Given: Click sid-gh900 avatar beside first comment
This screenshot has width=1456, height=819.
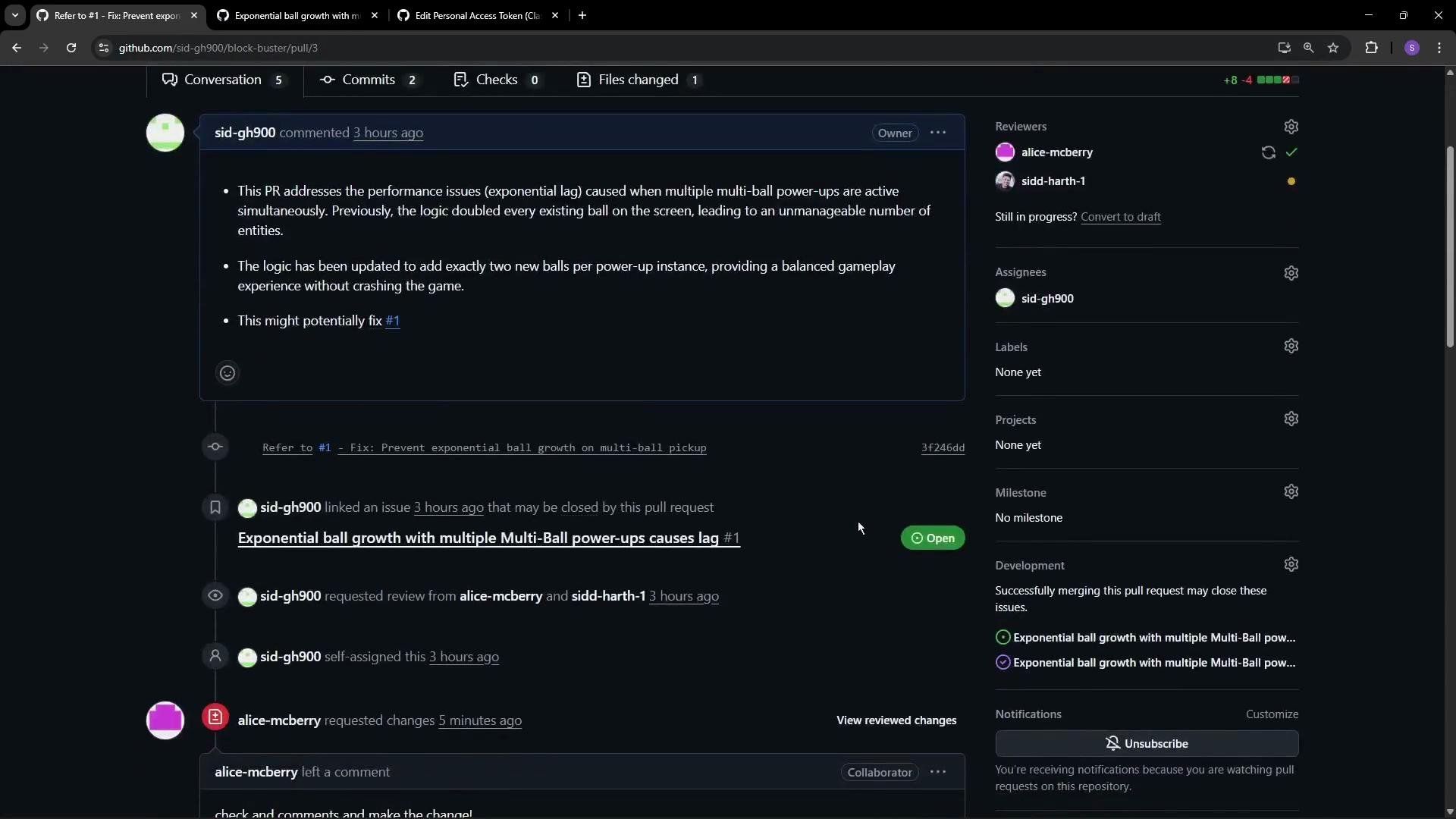Looking at the screenshot, I should pyautogui.click(x=165, y=133).
